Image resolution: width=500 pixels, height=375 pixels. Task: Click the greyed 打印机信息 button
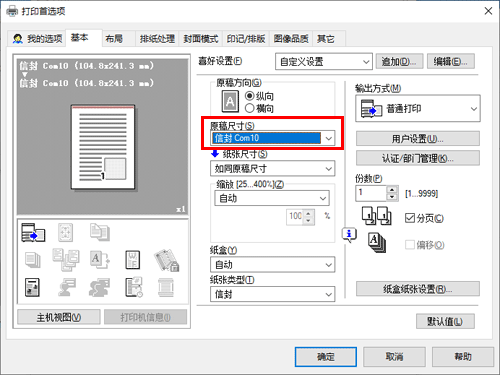click(145, 317)
